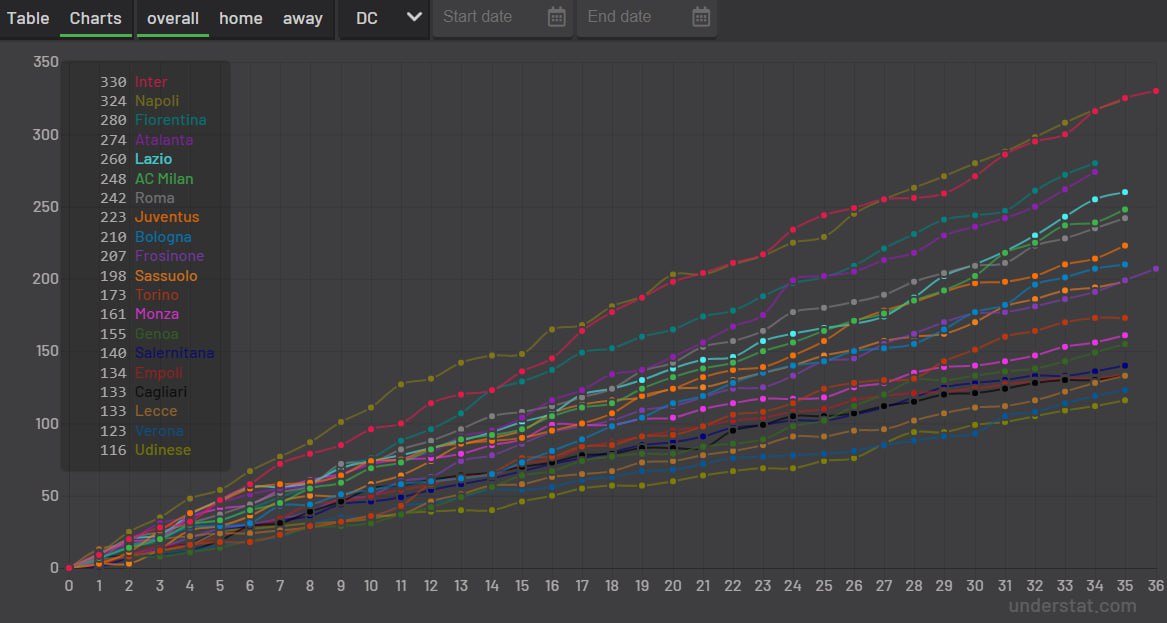Select the Charts tab
The image size is (1167, 623).
(x=96, y=18)
